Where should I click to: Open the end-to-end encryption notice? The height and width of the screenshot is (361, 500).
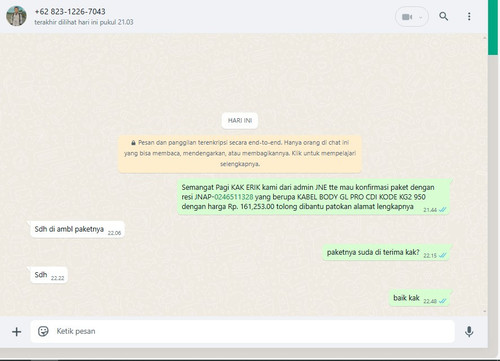pyautogui.click(x=240, y=153)
